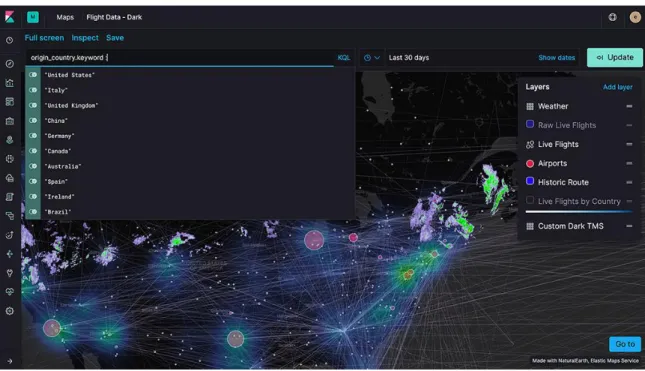Grab Custom Dark TMS layer handle
Viewport: 645px width, 371px height.
[x=629, y=226]
